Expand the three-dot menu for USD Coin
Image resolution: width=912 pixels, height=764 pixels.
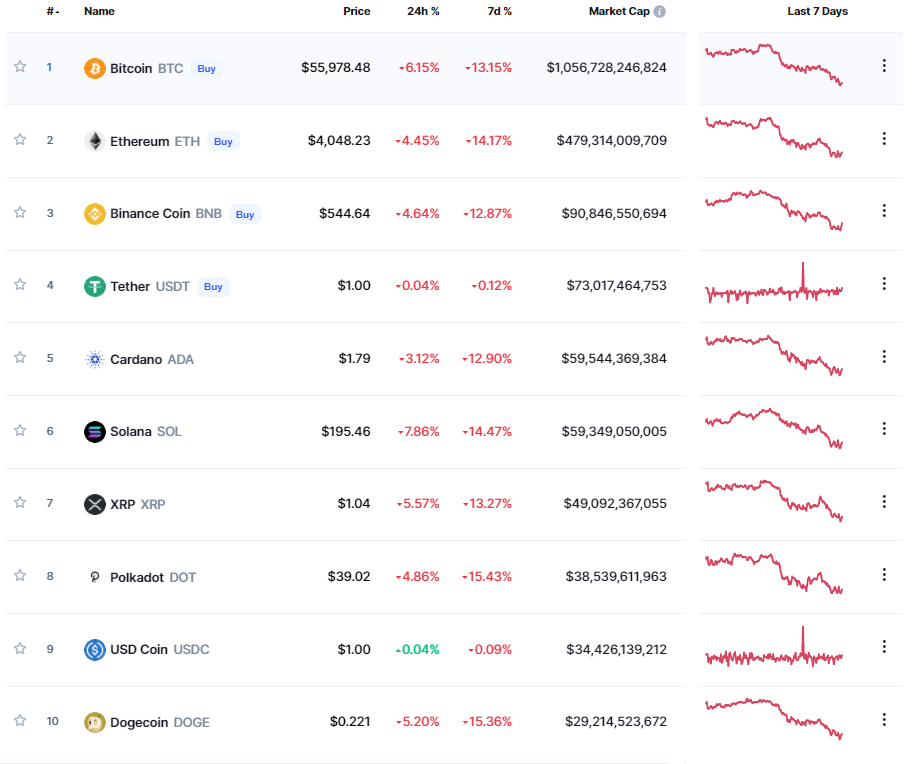(x=884, y=647)
